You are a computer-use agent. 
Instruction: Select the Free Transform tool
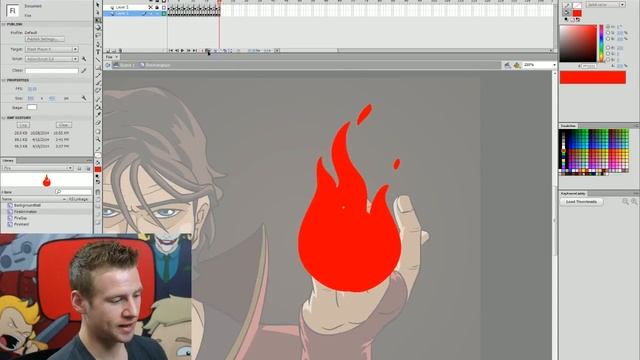pos(98,20)
